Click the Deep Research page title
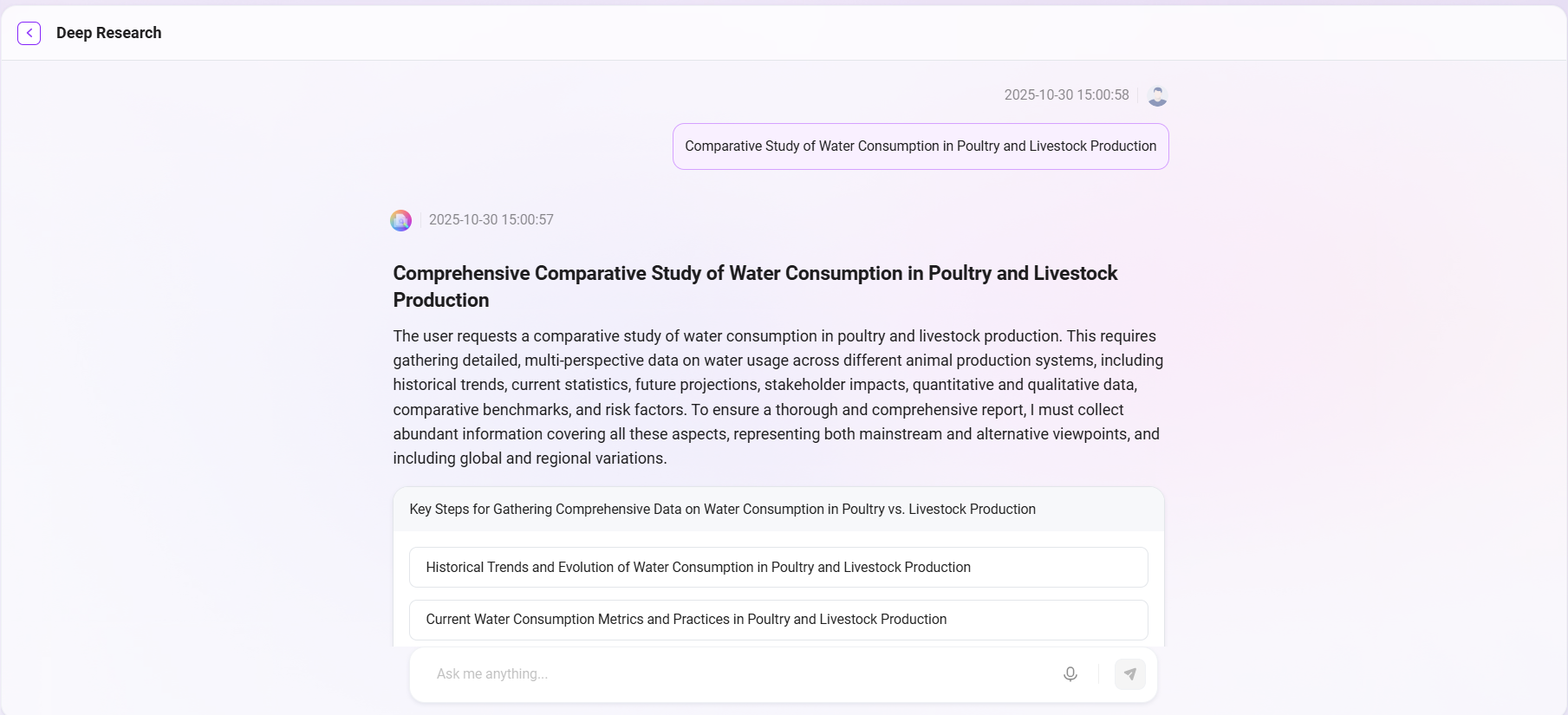The height and width of the screenshot is (715, 1568). pyautogui.click(x=108, y=33)
